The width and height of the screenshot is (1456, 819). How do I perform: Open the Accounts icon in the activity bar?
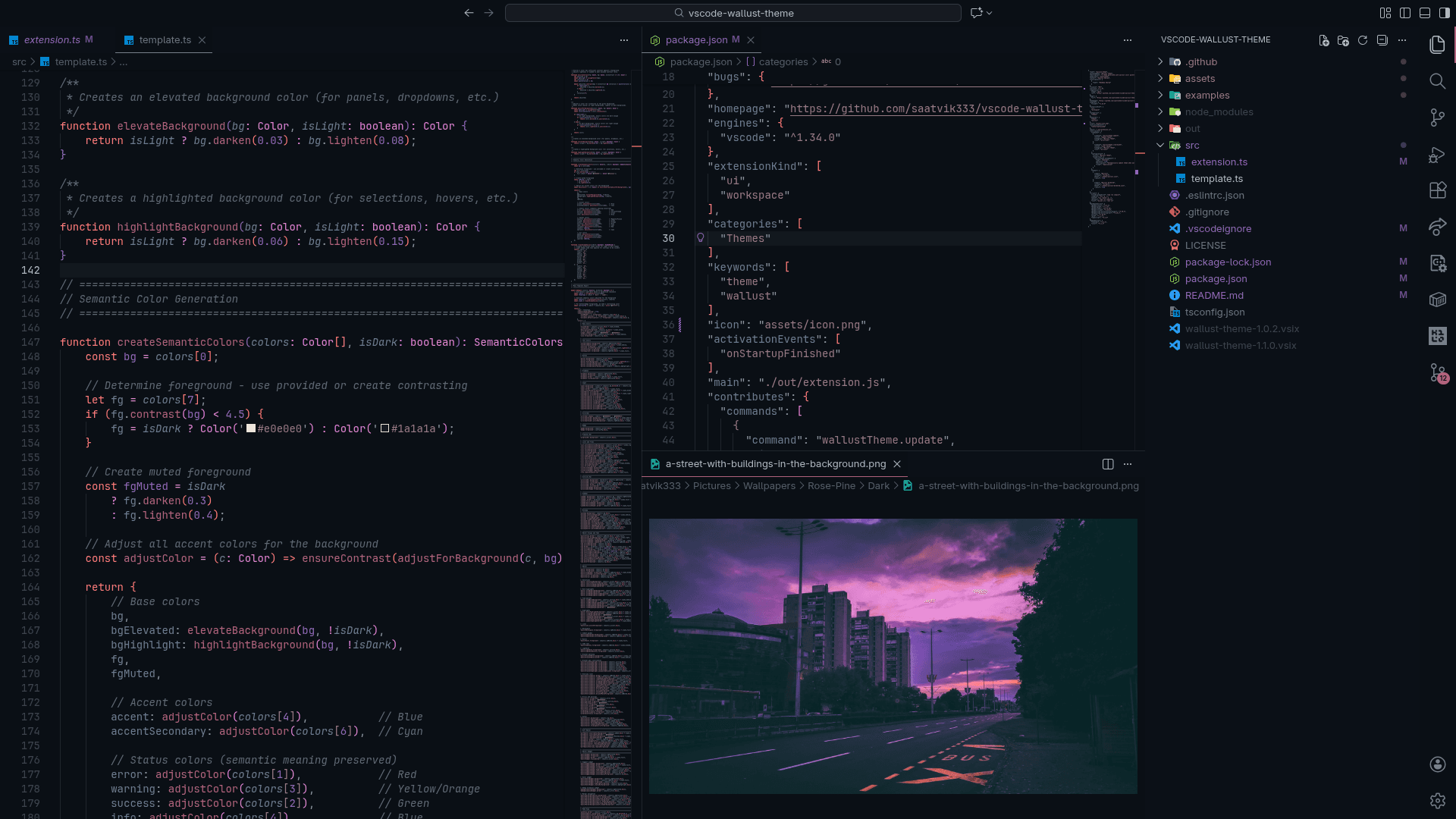click(x=1438, y=765)
